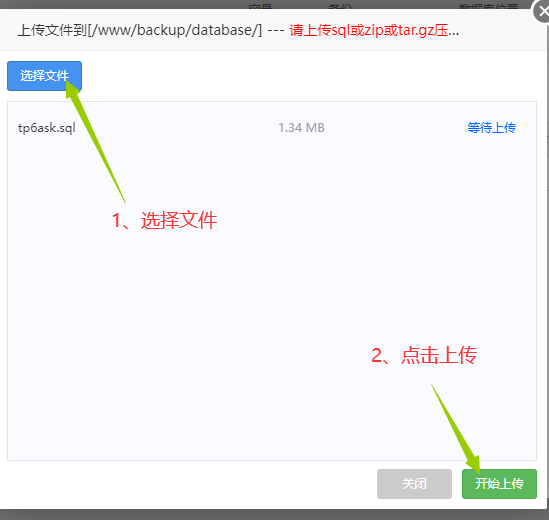Click the partially hidden 备份 column header
This screenshot has width=549, height=520.
(340, 6)
